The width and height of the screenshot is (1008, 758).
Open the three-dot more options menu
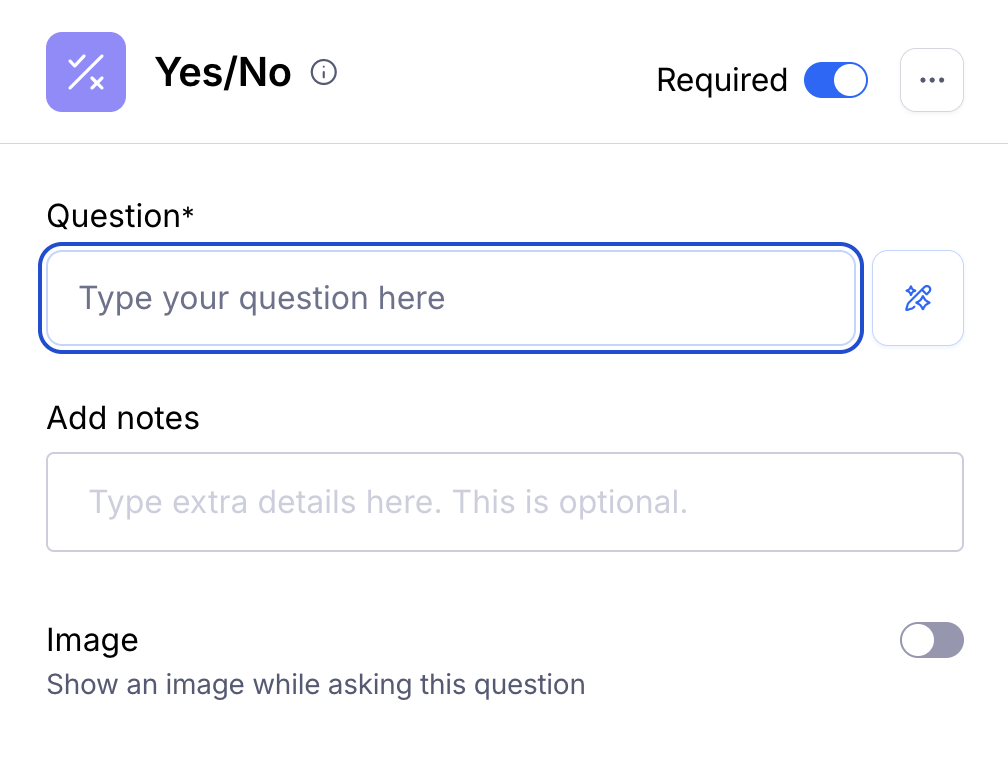pos(931,80)
